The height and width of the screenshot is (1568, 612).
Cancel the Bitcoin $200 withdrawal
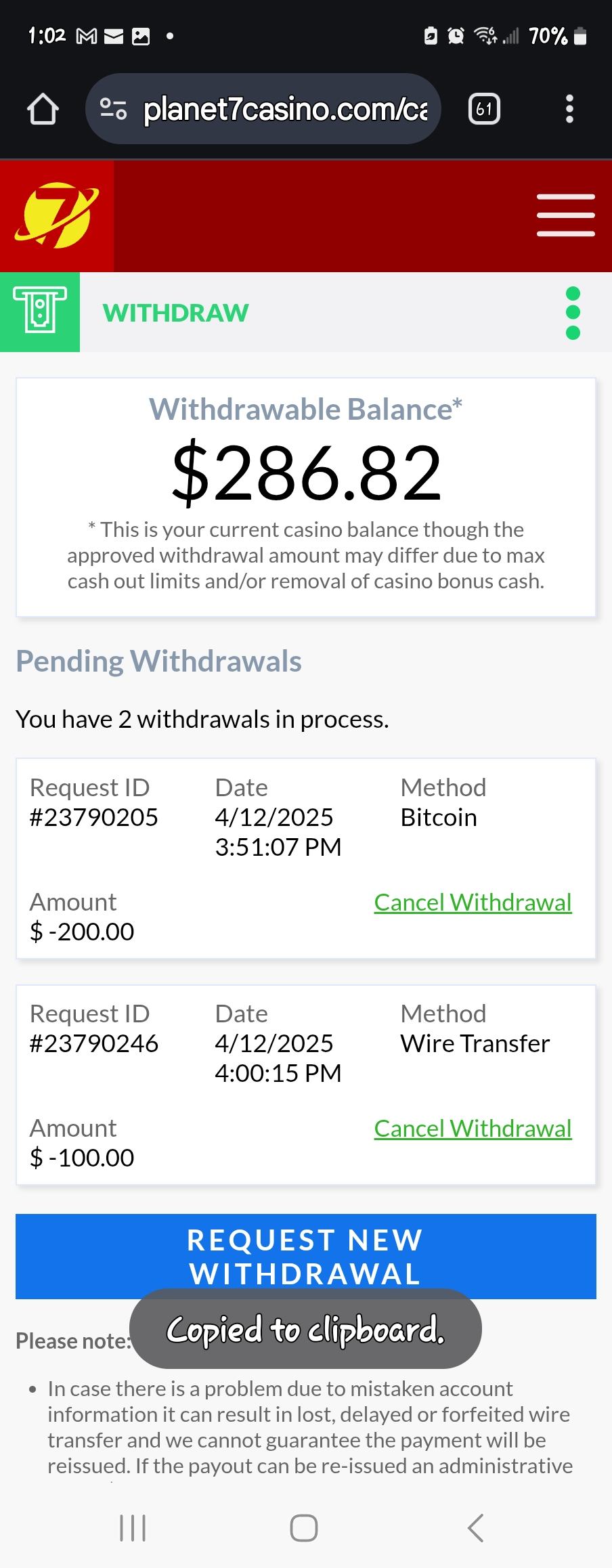pyautogui.click(x=473, y=902)
